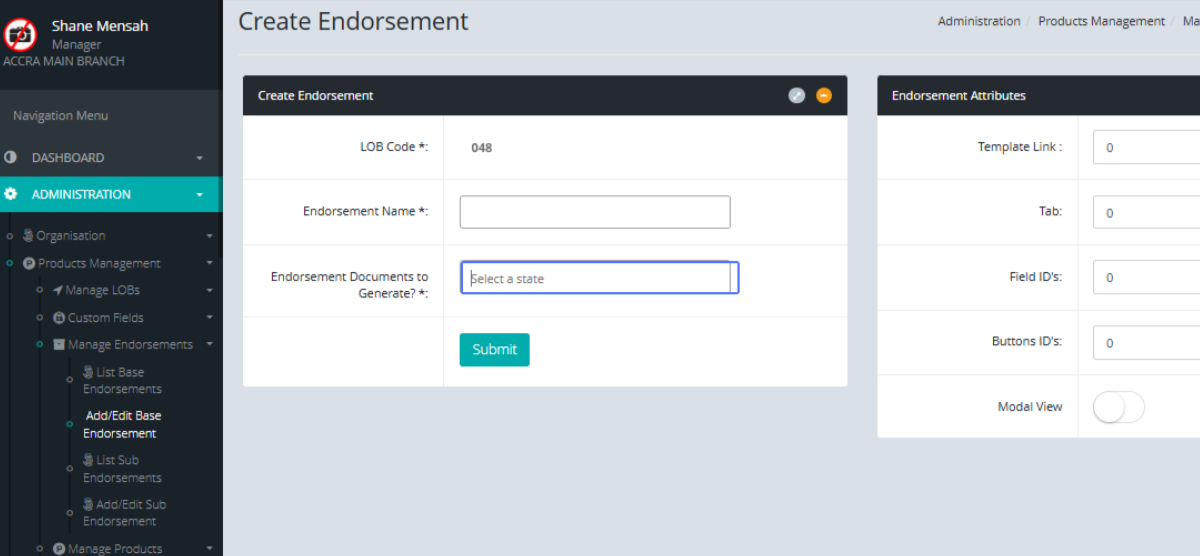The image size is (1200, 556).
Task: Click the Custom Fields lock icon
Action: coord(59,318)
